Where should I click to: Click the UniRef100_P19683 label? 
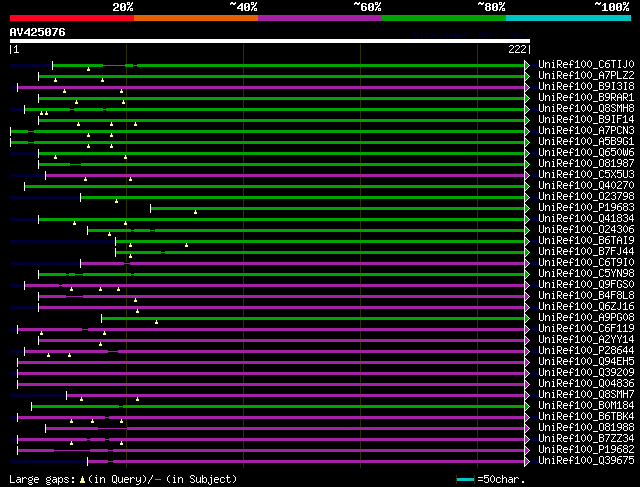click(x=586, y=208)
